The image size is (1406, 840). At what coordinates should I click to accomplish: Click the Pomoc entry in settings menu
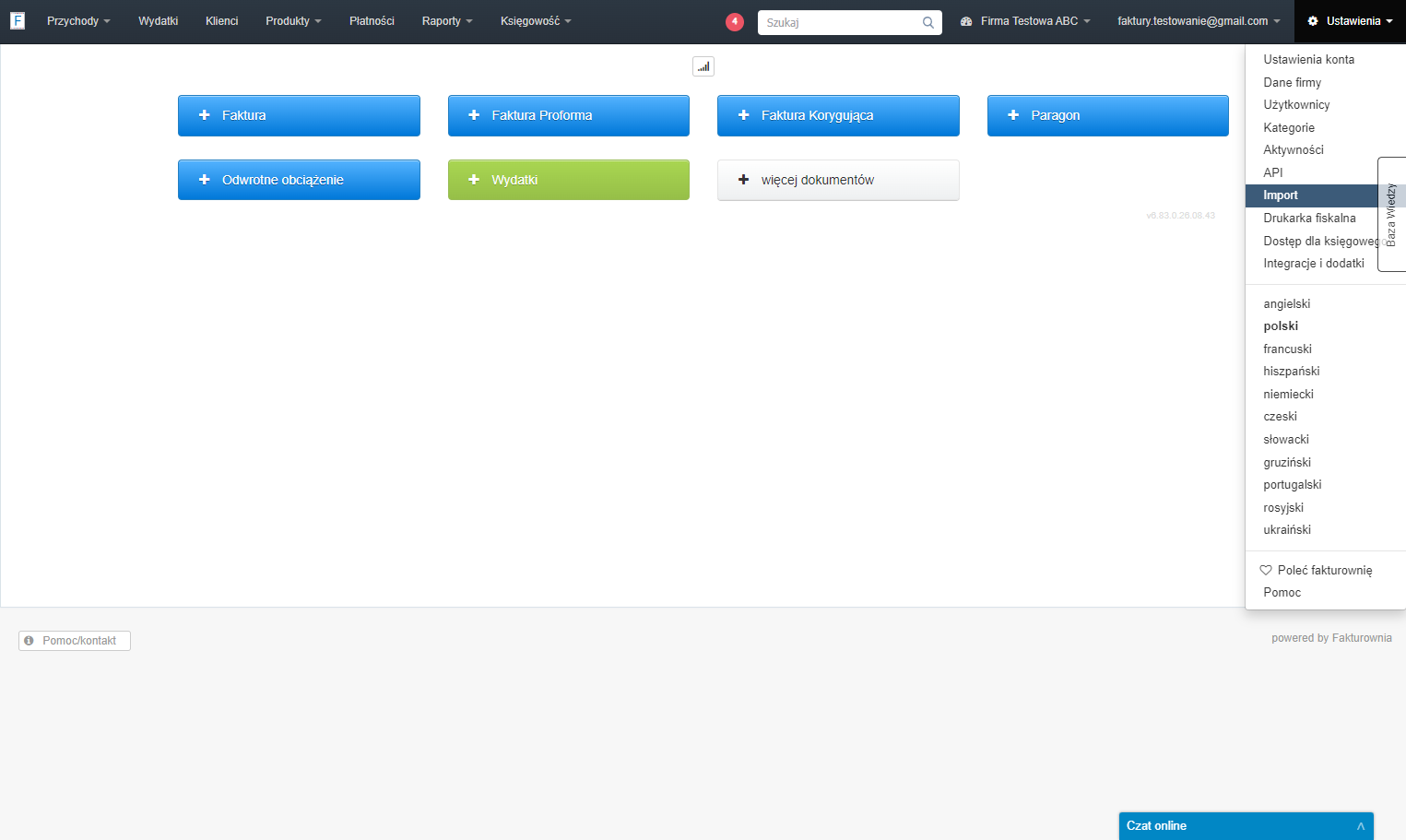tap(1282, 592)
